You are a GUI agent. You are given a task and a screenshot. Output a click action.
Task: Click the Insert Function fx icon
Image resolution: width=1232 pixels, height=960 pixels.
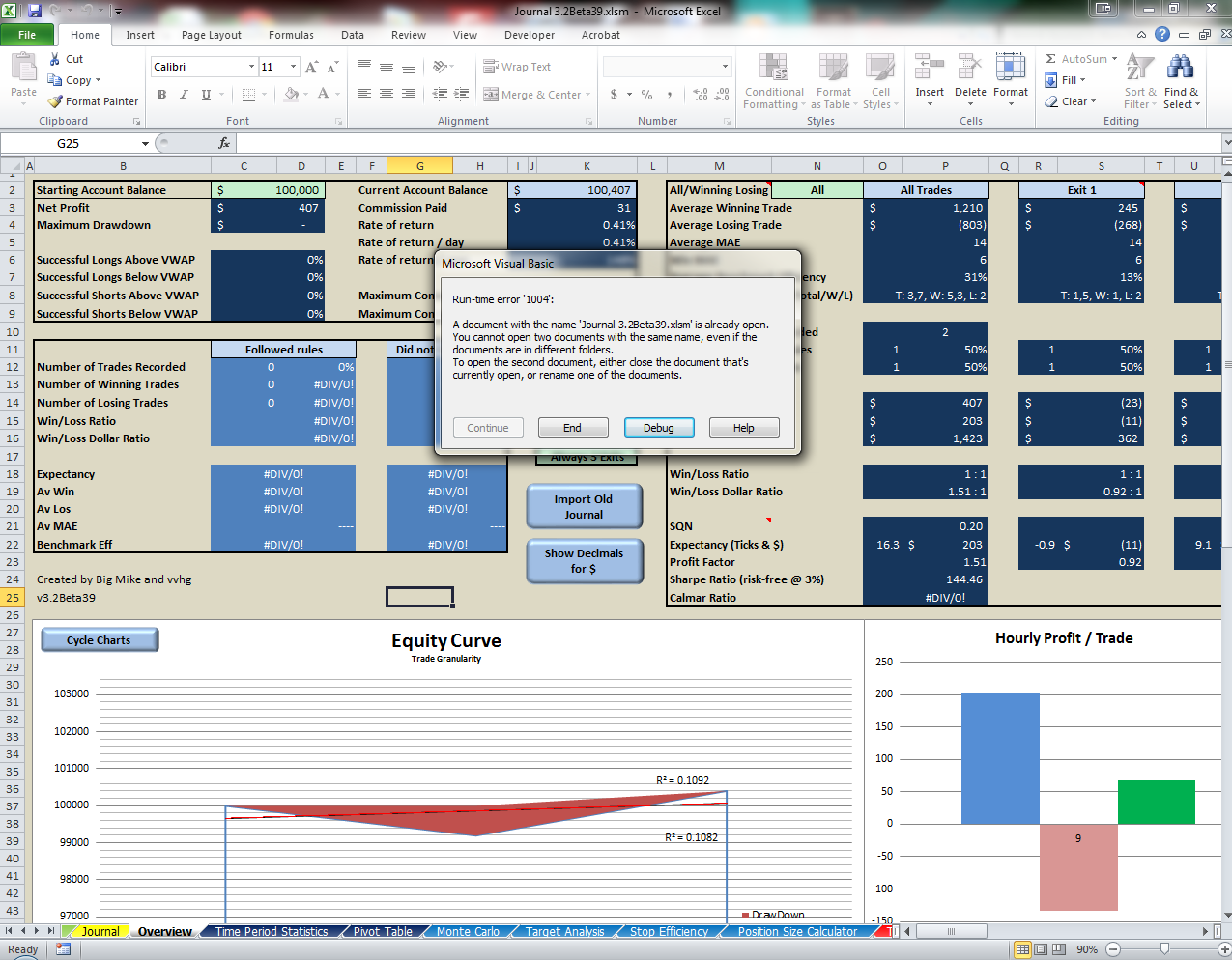click(224, 143)
